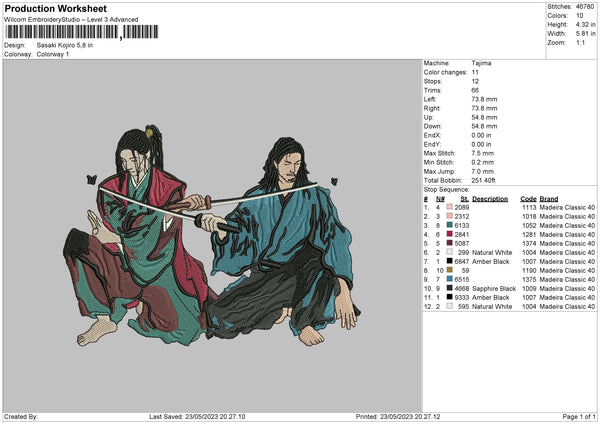Click the color swatch in stop row 1
600x424 pixels.
coord(449,207)
